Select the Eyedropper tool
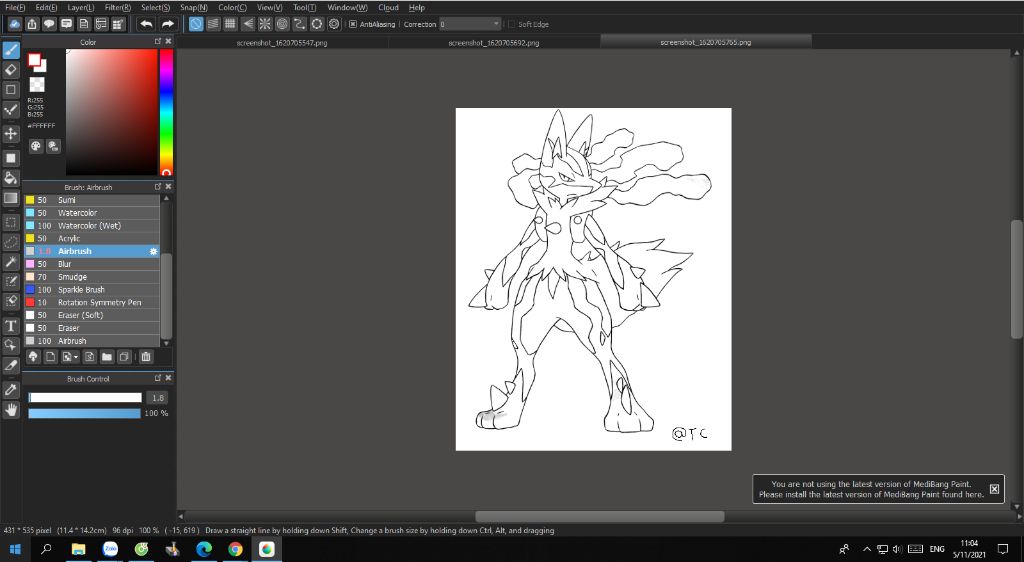Image resolution: width=1024 pixels, height=562 pixels. pos(11,389)
